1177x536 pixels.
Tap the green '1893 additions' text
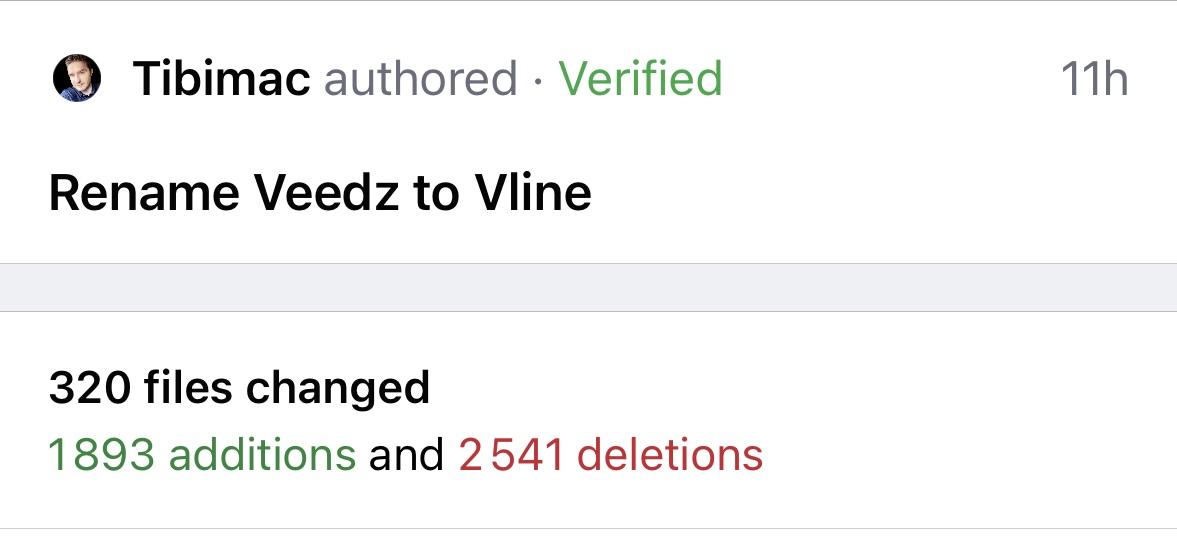tap(202, 455)
